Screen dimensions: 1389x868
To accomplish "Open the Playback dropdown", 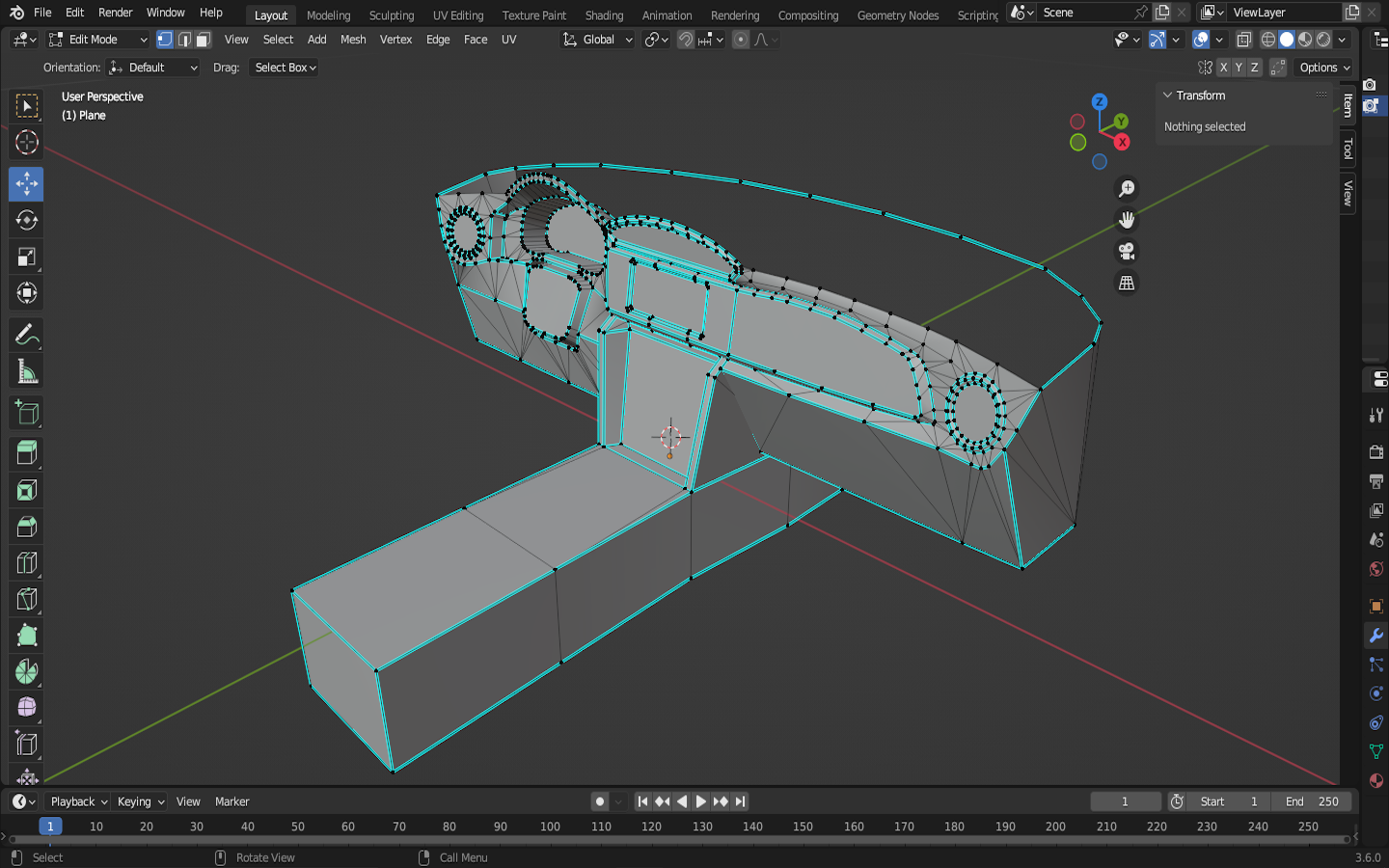I will pos(79,801).
